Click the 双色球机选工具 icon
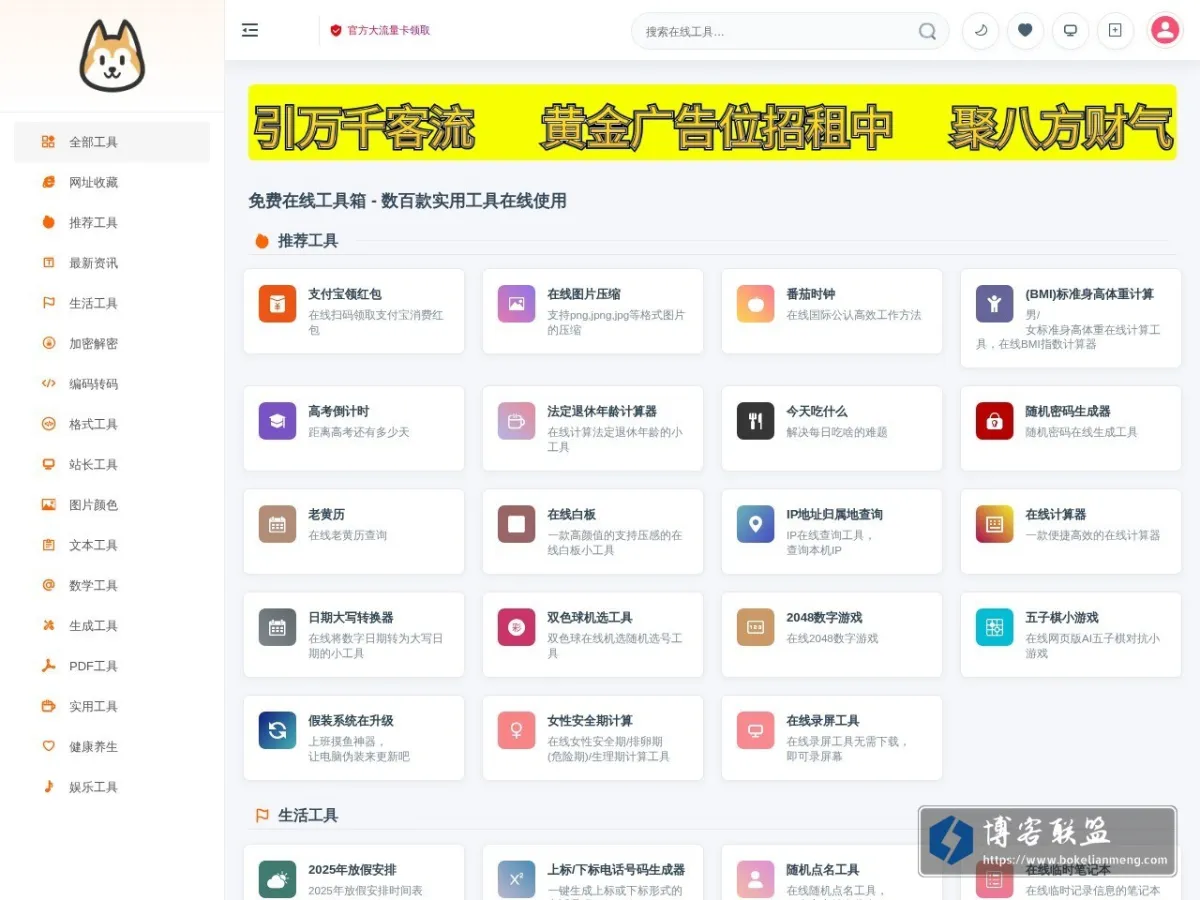 click(516, 627)
